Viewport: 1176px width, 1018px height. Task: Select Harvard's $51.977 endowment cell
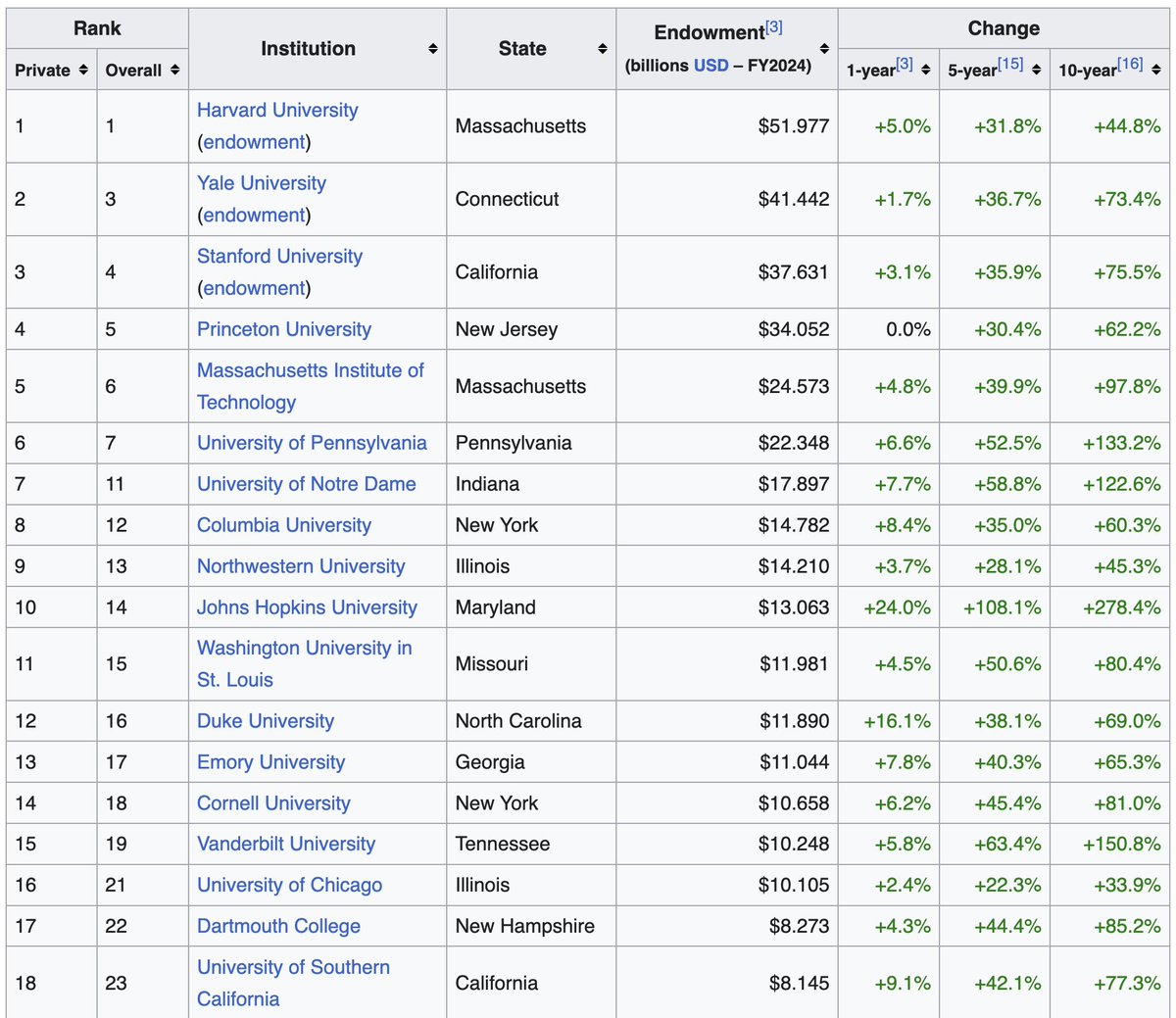point(727,126)
